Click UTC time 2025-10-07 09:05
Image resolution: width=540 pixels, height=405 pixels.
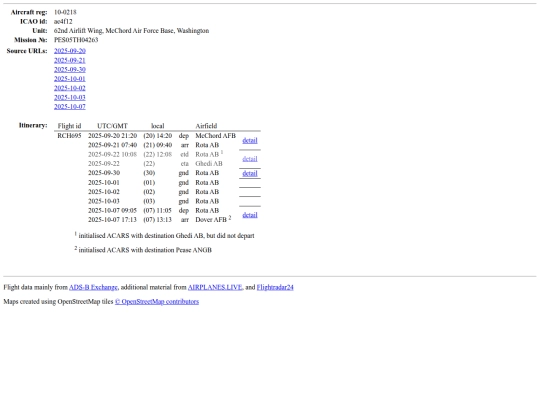pyautogui.click(x=112, y=210)
